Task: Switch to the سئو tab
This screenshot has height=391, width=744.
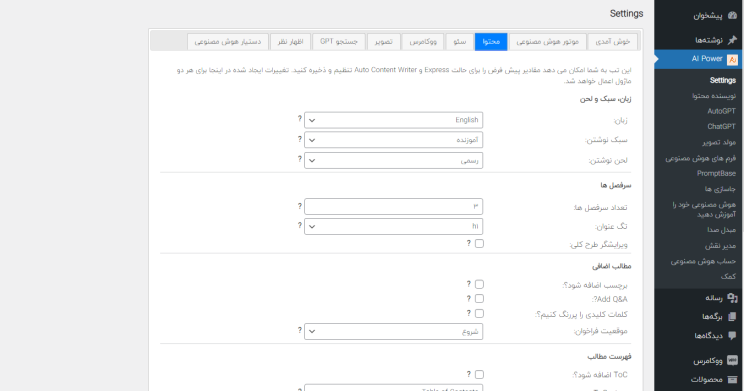Action: [x=459, y=42]
